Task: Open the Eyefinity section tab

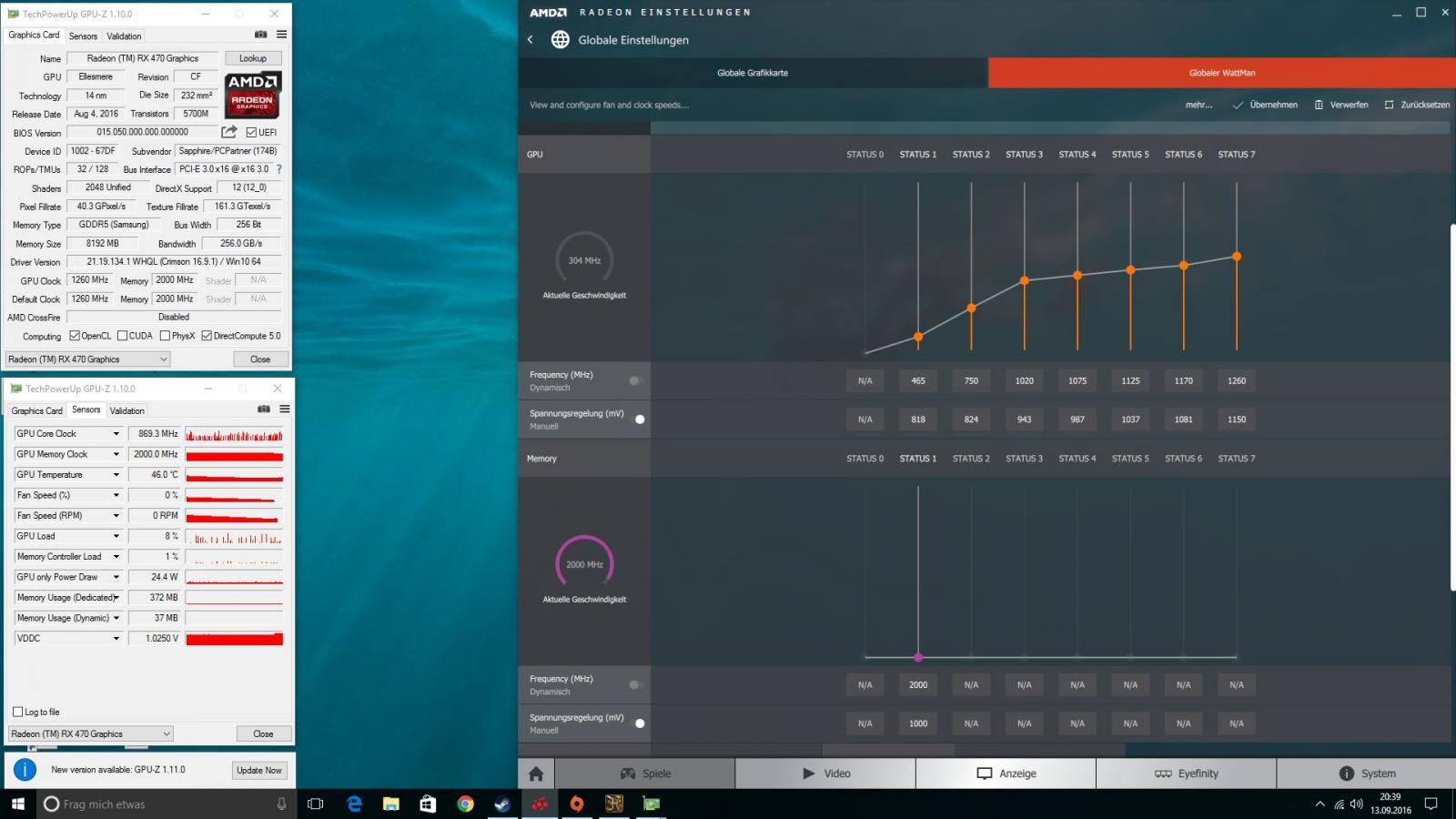Action: click(1187, 773)
